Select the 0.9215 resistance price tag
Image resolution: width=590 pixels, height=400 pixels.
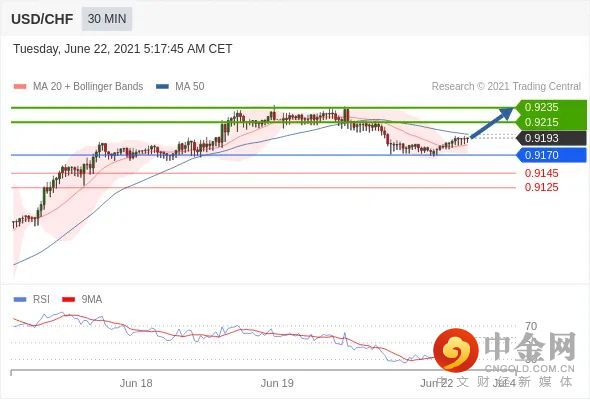(551, 122)
